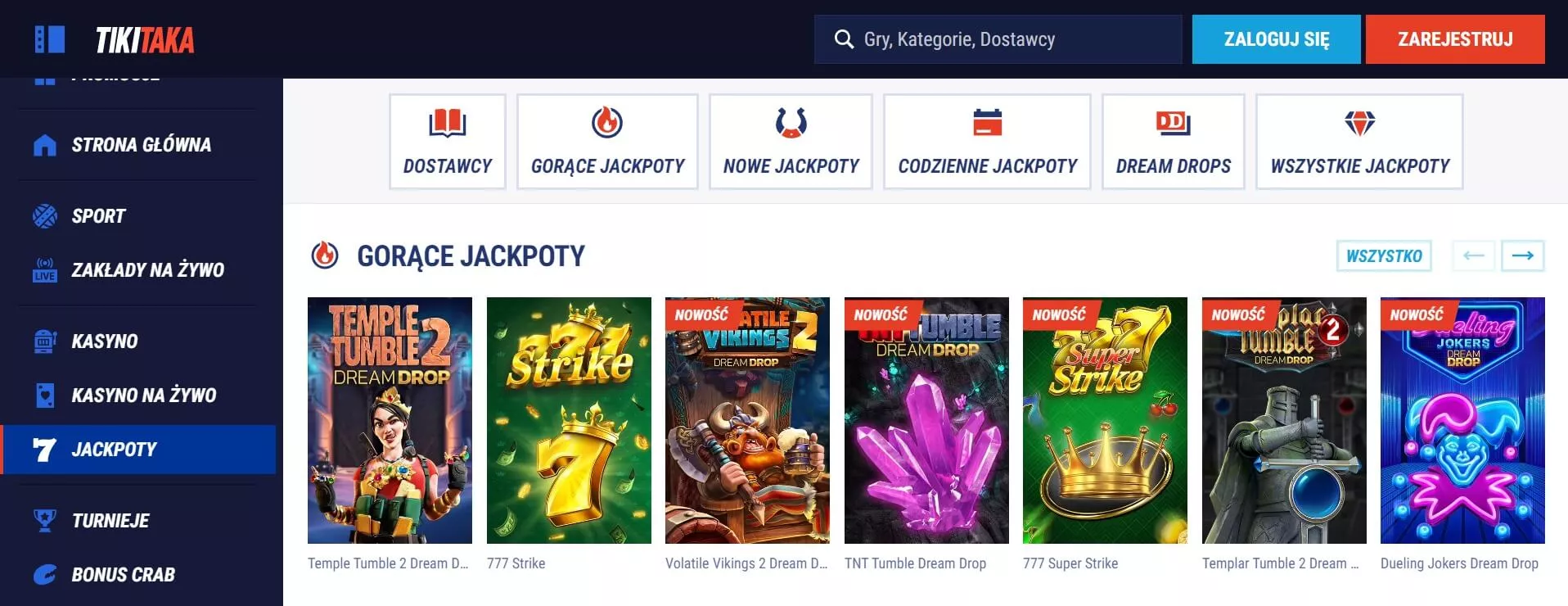Viewport: 1568px width, 606px height.
Task: Click the Zarejestruj button
Action: tap(1455, 39)
